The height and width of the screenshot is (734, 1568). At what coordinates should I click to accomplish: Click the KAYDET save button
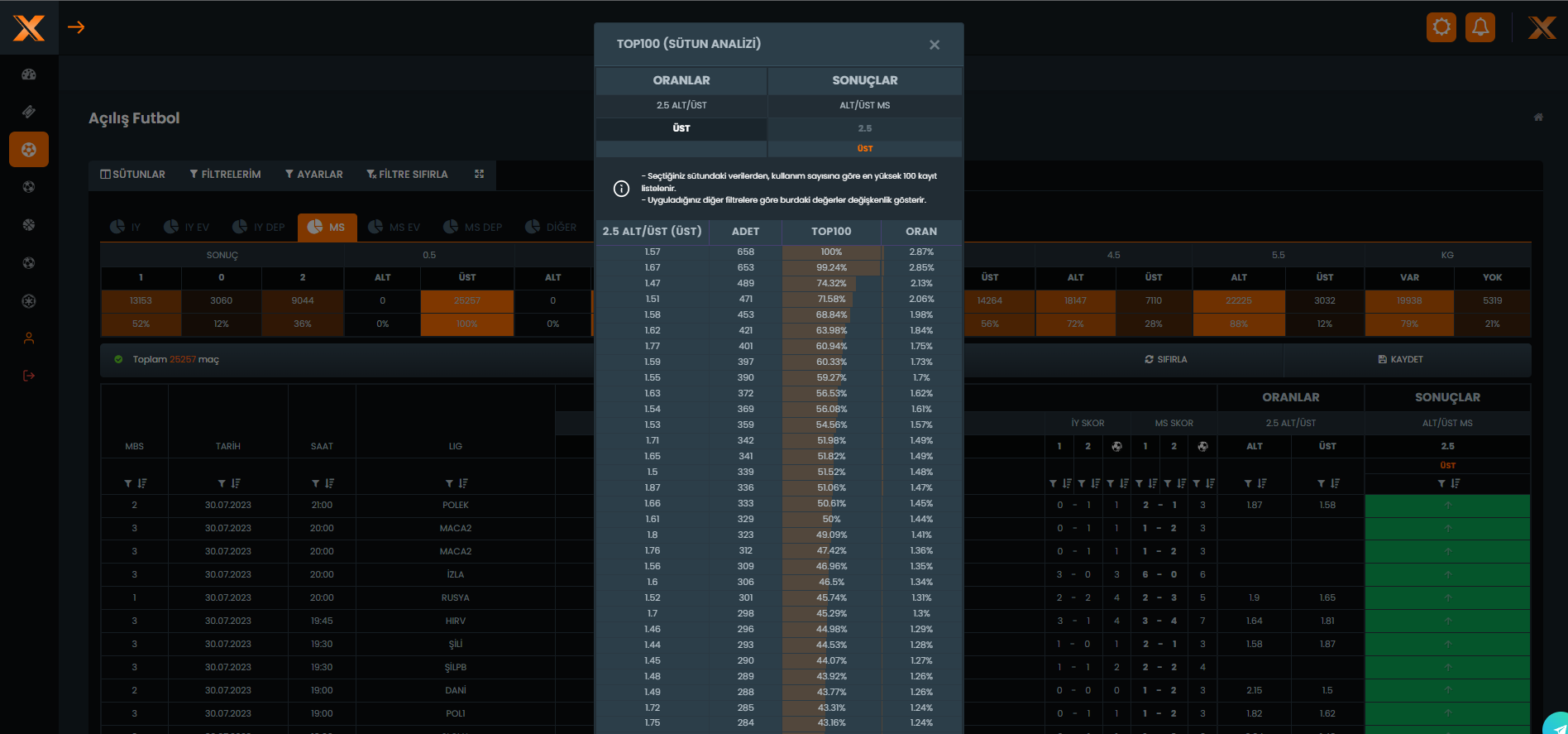(1400, 359)
